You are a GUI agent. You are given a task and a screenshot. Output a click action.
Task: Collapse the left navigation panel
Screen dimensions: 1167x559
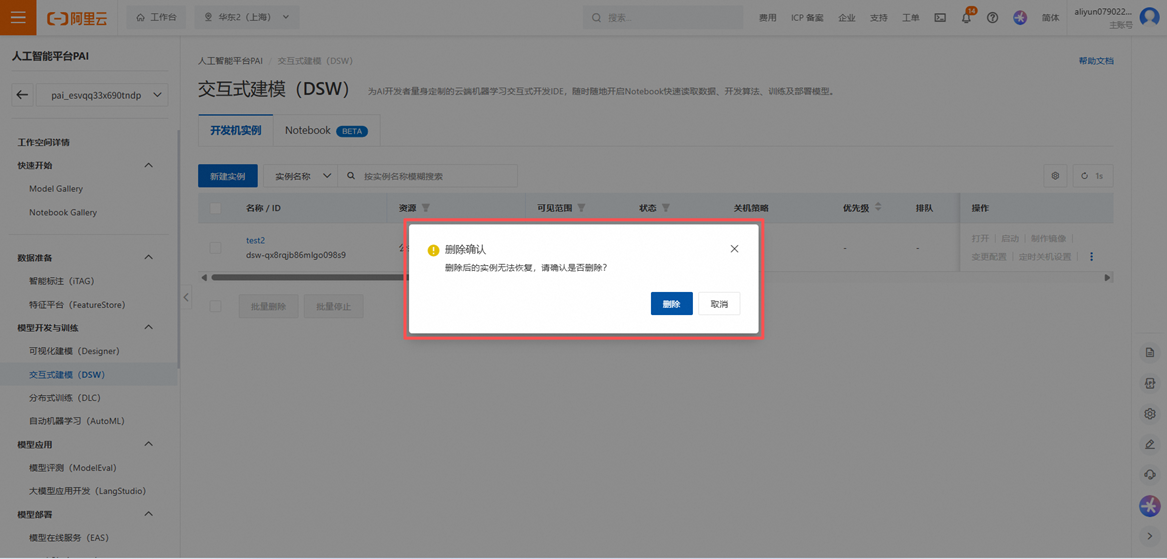coord(186,297)
